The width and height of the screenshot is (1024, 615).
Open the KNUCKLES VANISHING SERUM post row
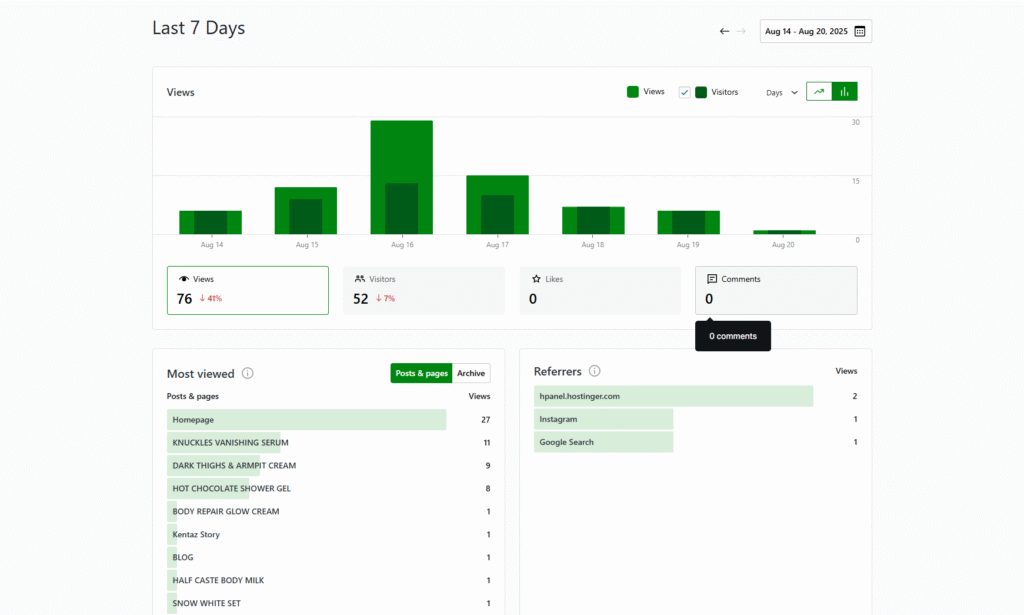(230, 442)
